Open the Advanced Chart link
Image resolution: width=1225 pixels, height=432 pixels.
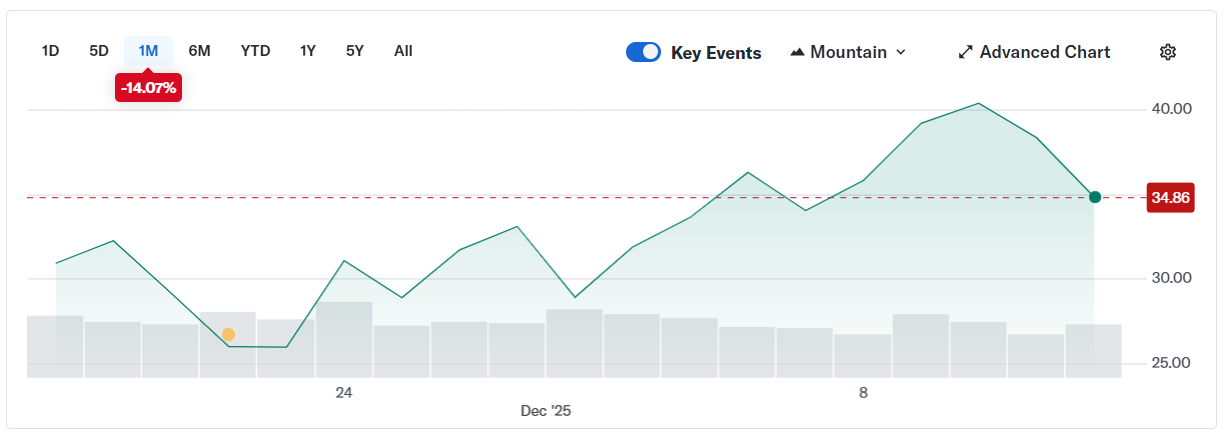point(1044,52)
